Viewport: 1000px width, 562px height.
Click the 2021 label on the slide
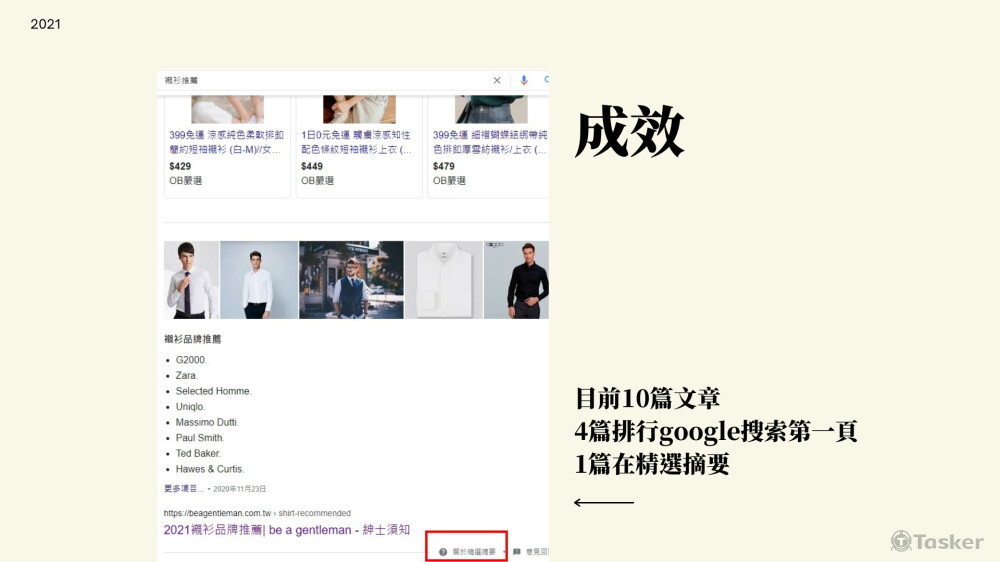(x=45, y=24)
